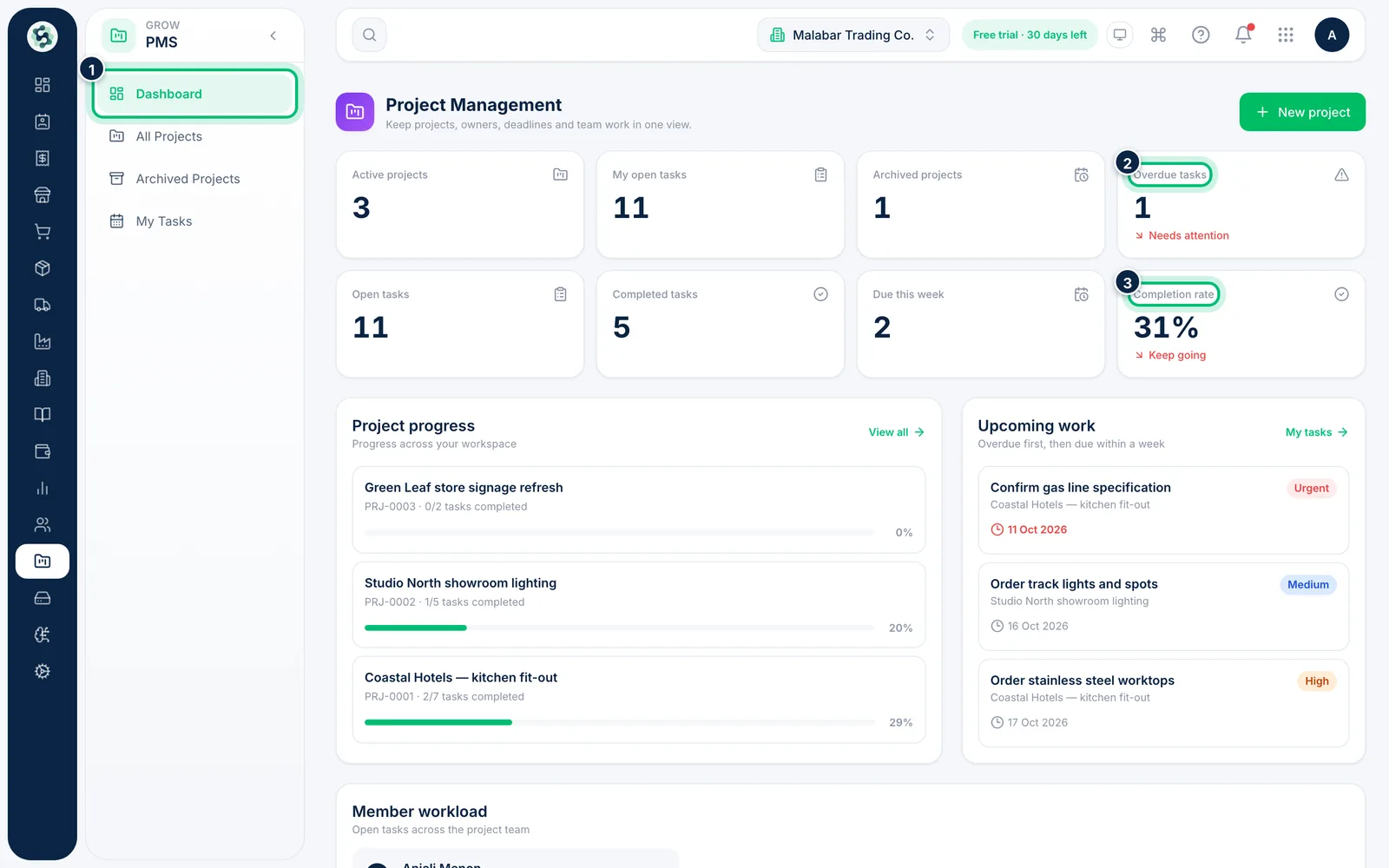Click the Green Leaf store signage refresh progress bar
The width and height of the screenshot is (1389, 868).
(x=620, y=532)
